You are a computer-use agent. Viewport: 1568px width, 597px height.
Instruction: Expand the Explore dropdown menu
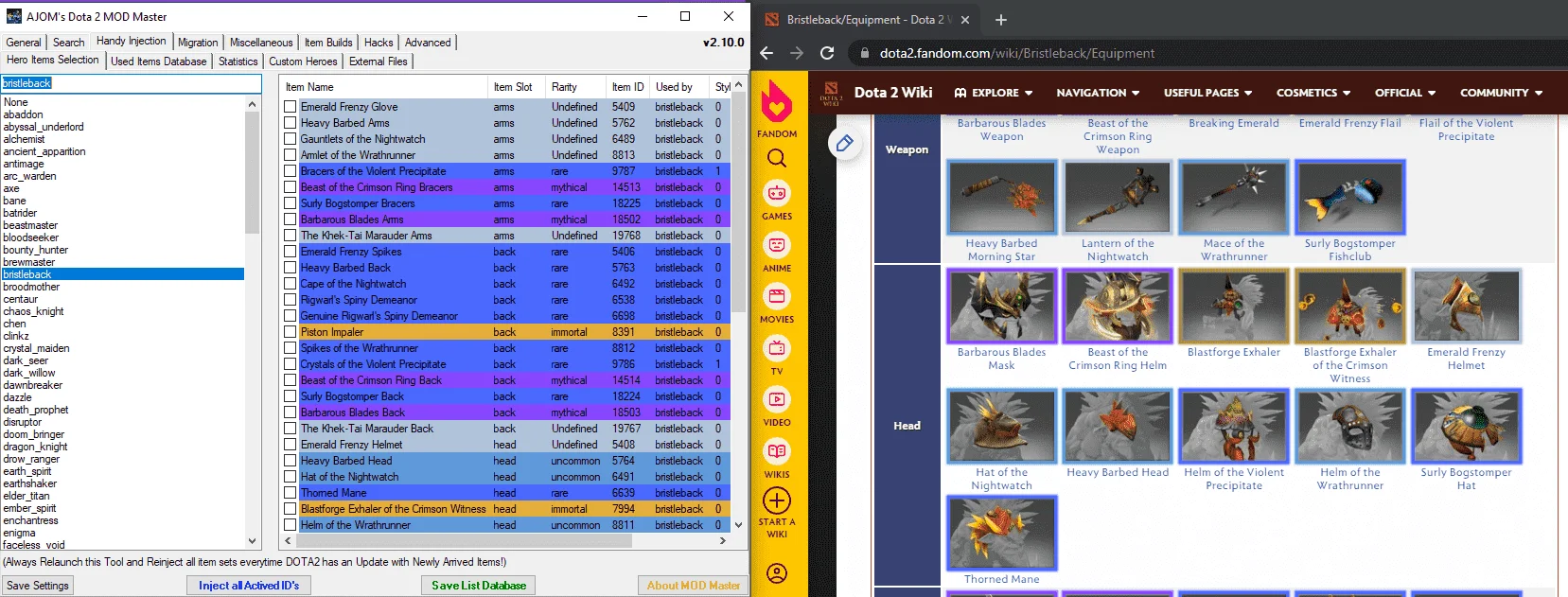click(x=993, y=93)
